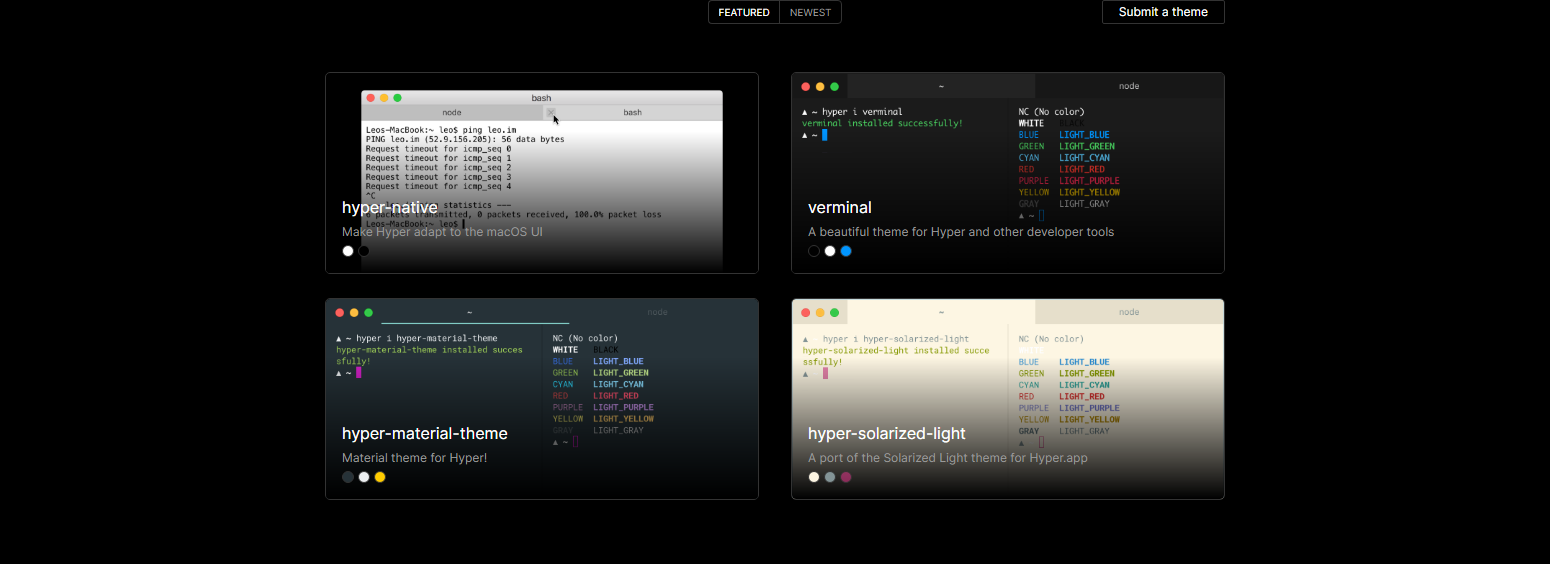Image resolution: width=1550 pixels, height=564 pixels.
Task: Select white color swatch under hyper-native
Action: point(348,251)
